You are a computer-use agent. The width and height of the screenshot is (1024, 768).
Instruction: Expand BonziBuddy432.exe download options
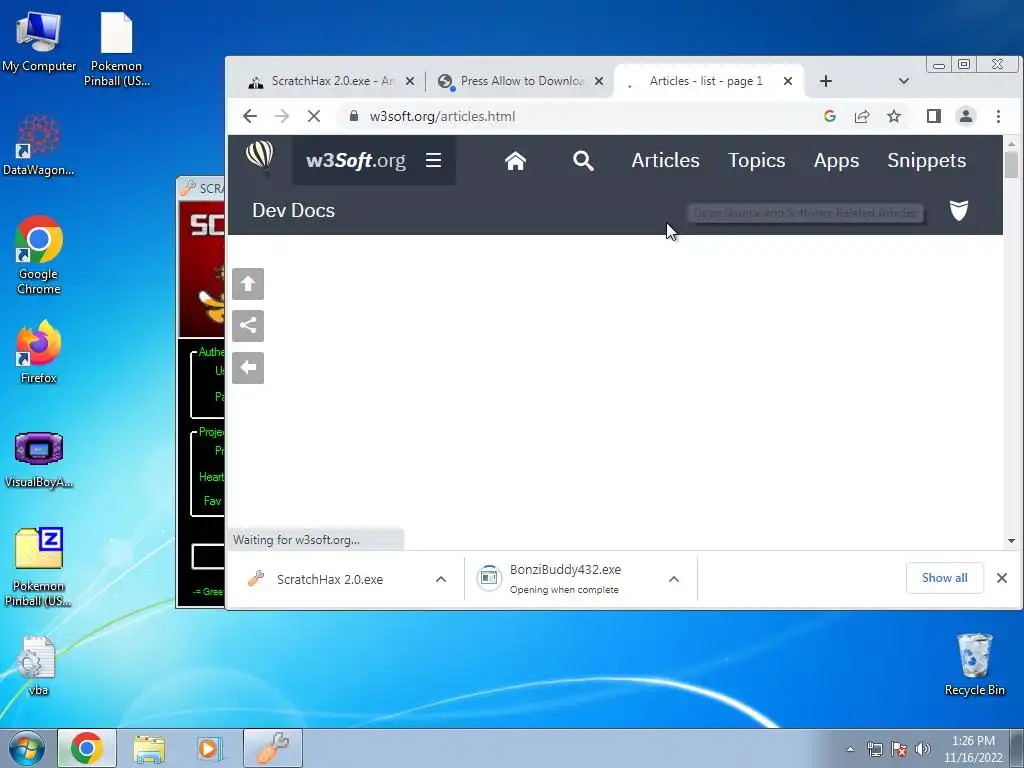pyautogui.click(x=674, y=579)
